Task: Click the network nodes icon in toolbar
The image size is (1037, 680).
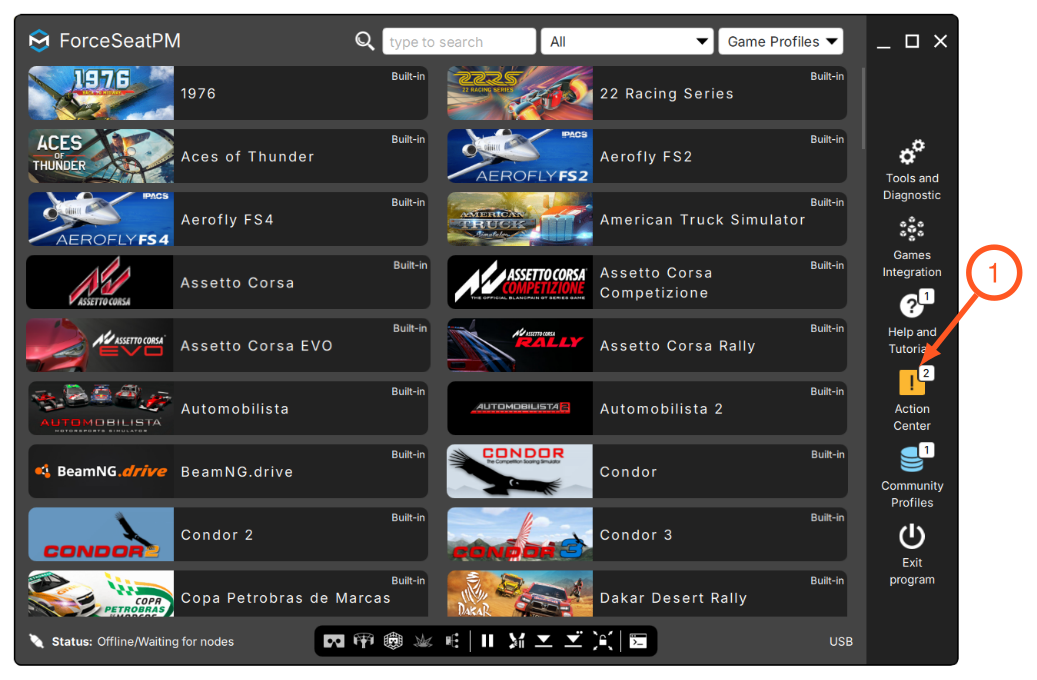Action: tap(452, 641)
